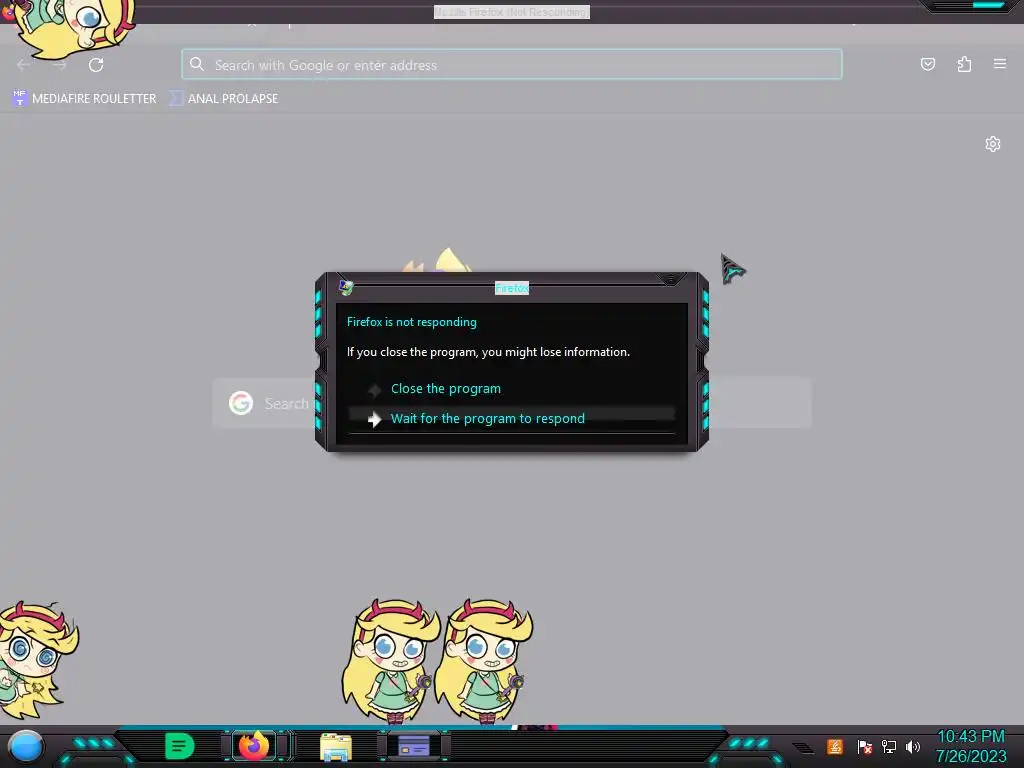The height and width of the screenshot is (768, 1024).
Task: Focus the Search with Google address field
Action: point(512,64)
